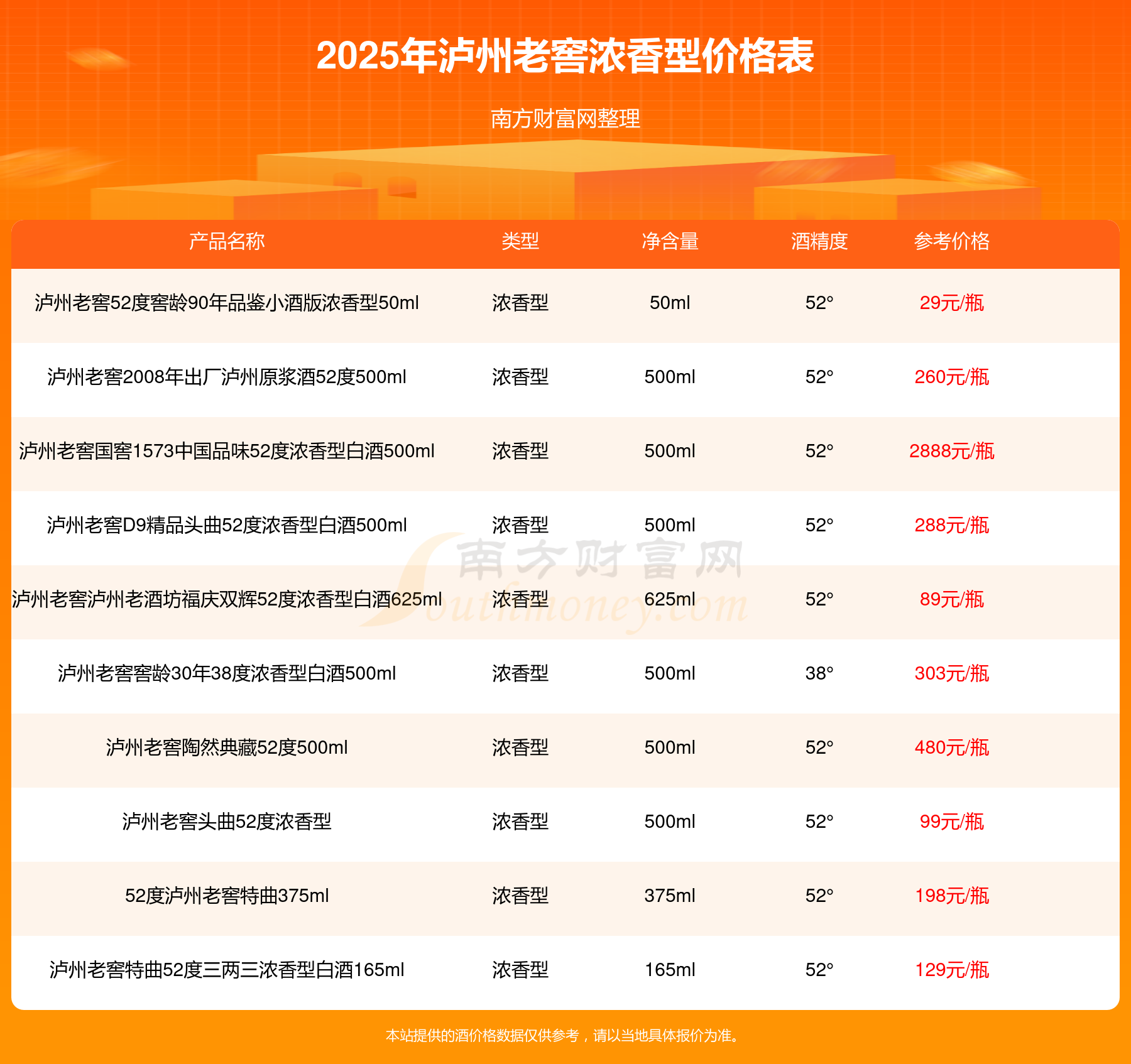Pick 52° in the 29元/瓶 row
This screenshot has width=1131, height=1064.
click(819, 303)
